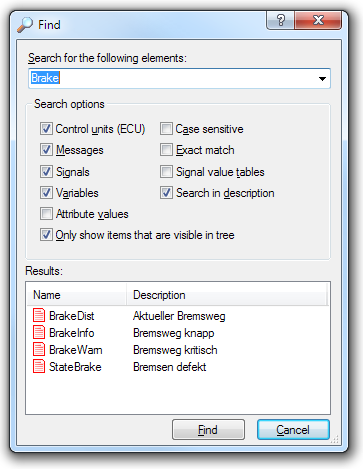Sort results by the Description column header
This screenshot has width=363, height=469.
(x=227, y=295)
